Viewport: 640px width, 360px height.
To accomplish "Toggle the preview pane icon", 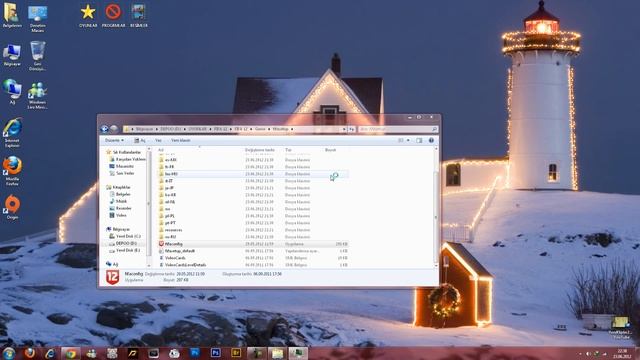I will (x=419, y=140).
